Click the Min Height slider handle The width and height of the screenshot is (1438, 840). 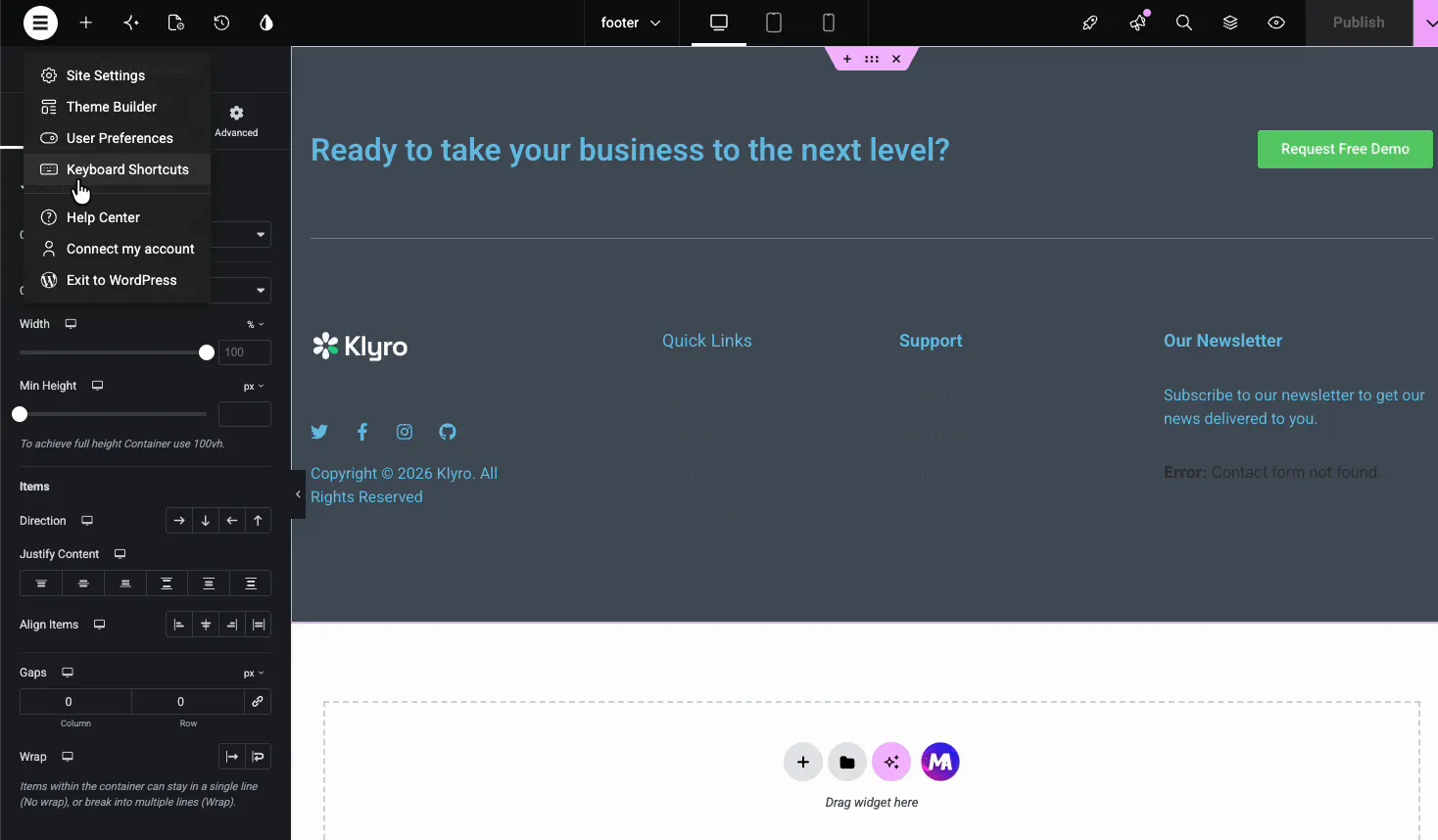coord(20,414)
